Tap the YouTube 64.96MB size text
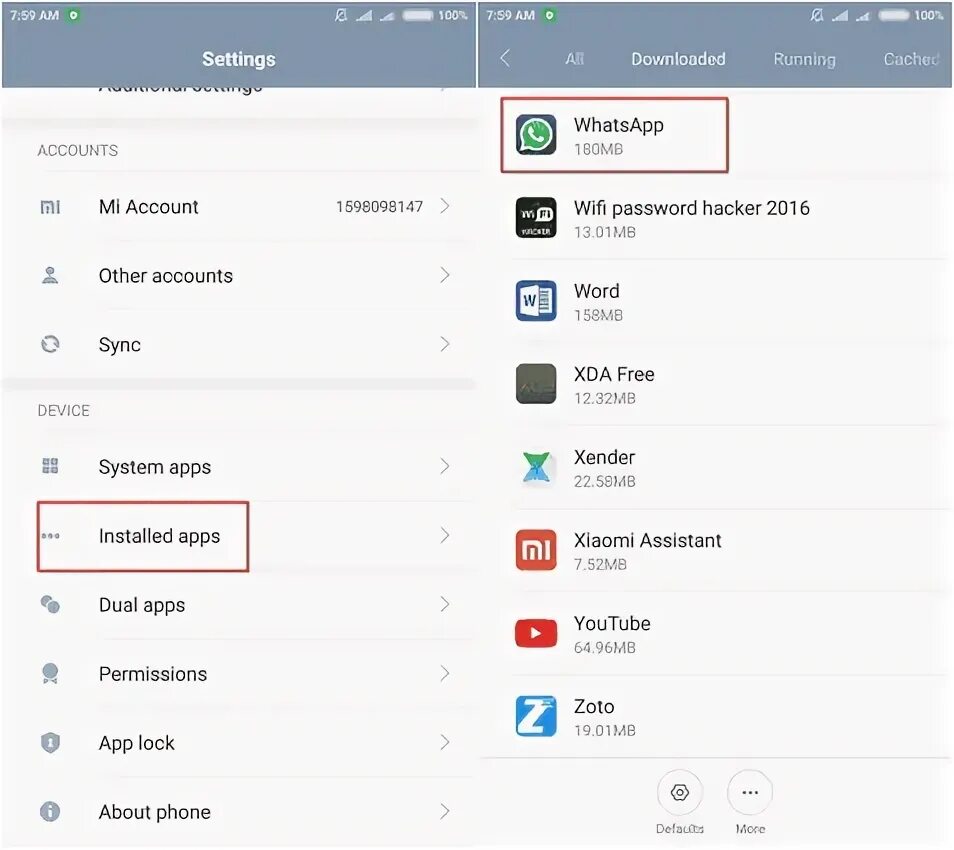The width and height of the screenshot is (954, 850). 604,647
